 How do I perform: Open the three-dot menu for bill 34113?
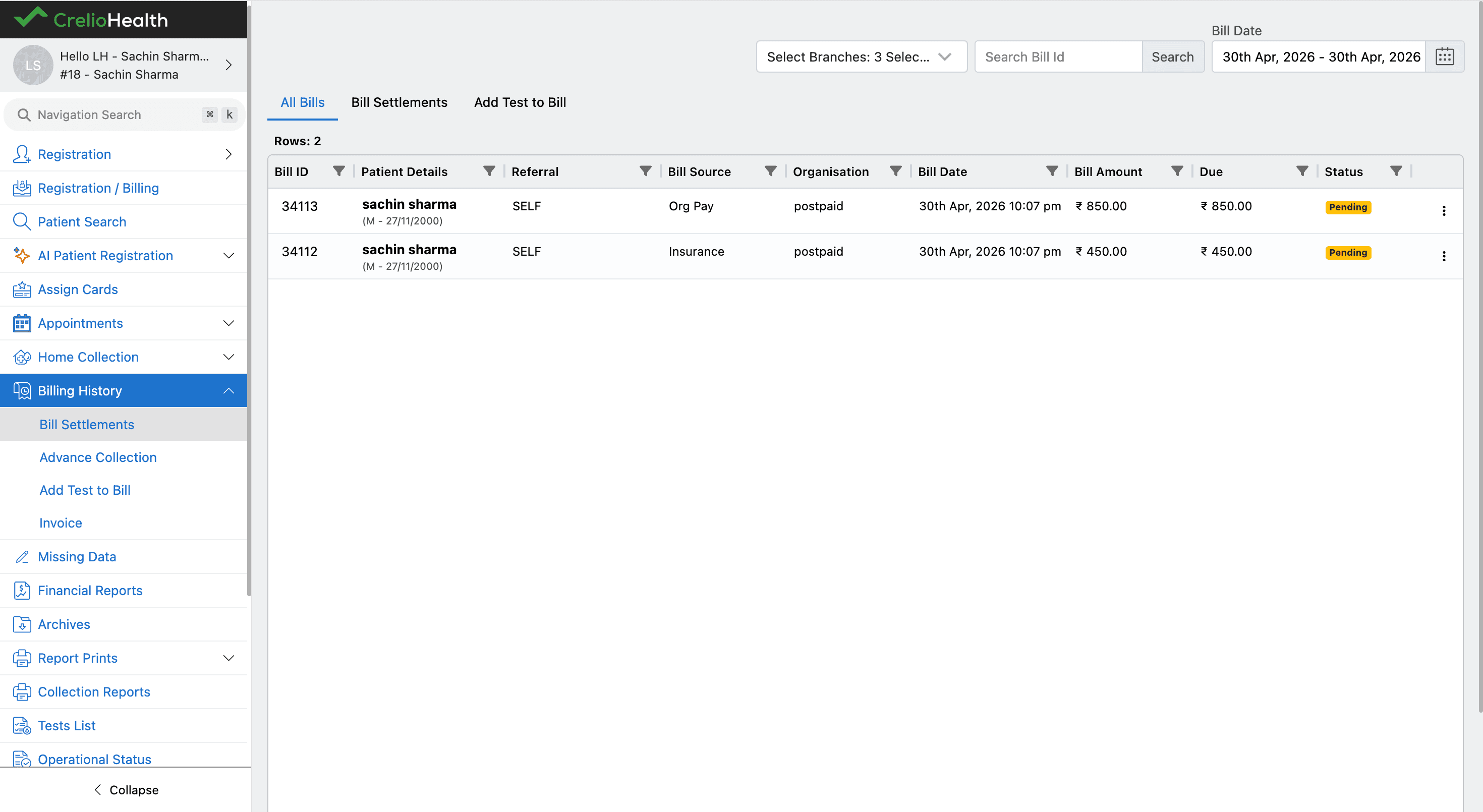coord(1444,211)
